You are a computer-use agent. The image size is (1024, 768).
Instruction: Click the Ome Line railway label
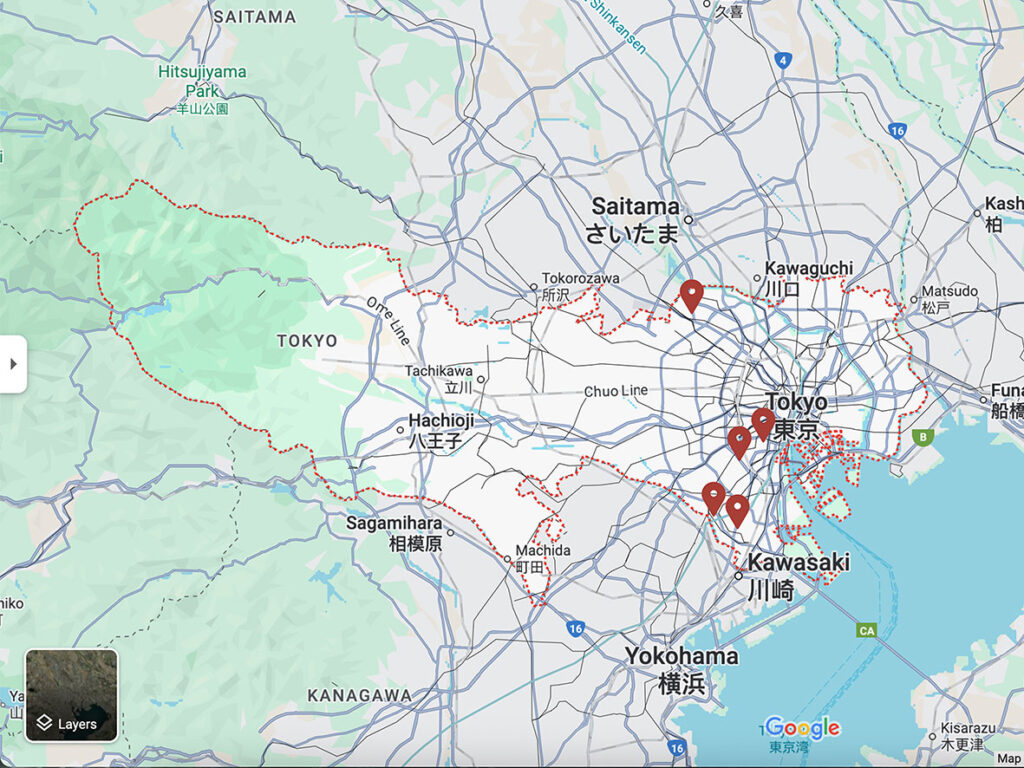tap(389, 320)
